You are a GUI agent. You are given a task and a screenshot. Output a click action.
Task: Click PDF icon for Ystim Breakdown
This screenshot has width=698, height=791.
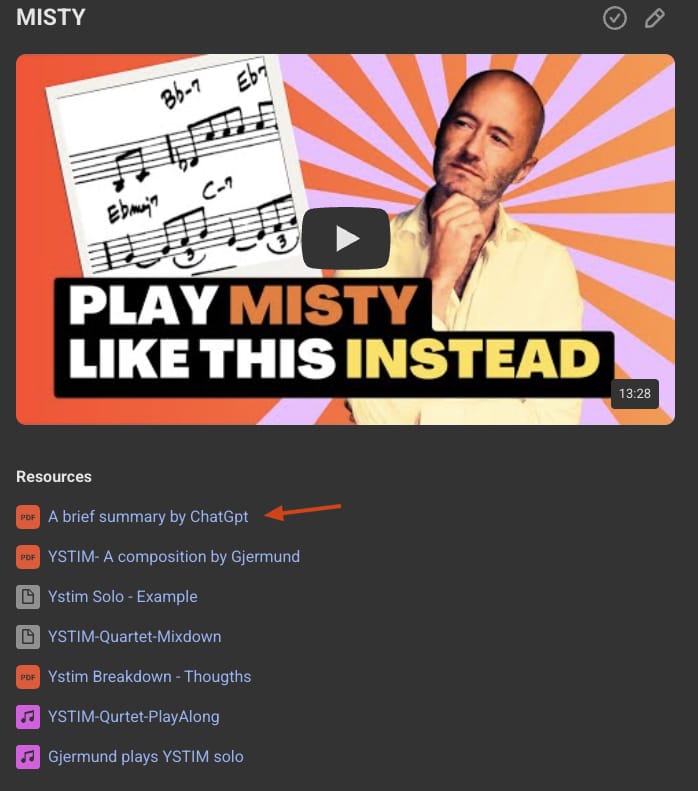pyautogui.click(x=28, y=677)
